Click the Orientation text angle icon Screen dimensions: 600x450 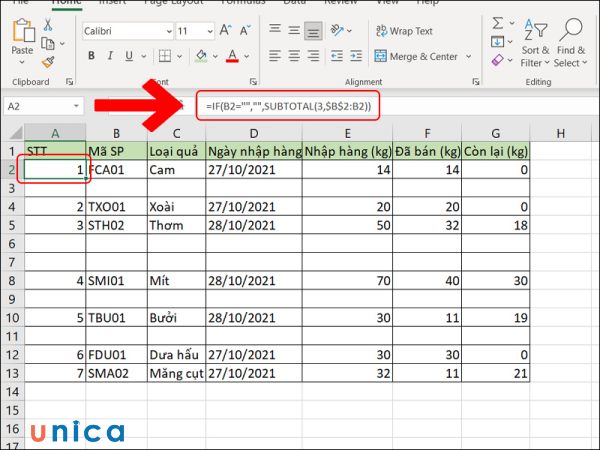[x=337, y=30]
